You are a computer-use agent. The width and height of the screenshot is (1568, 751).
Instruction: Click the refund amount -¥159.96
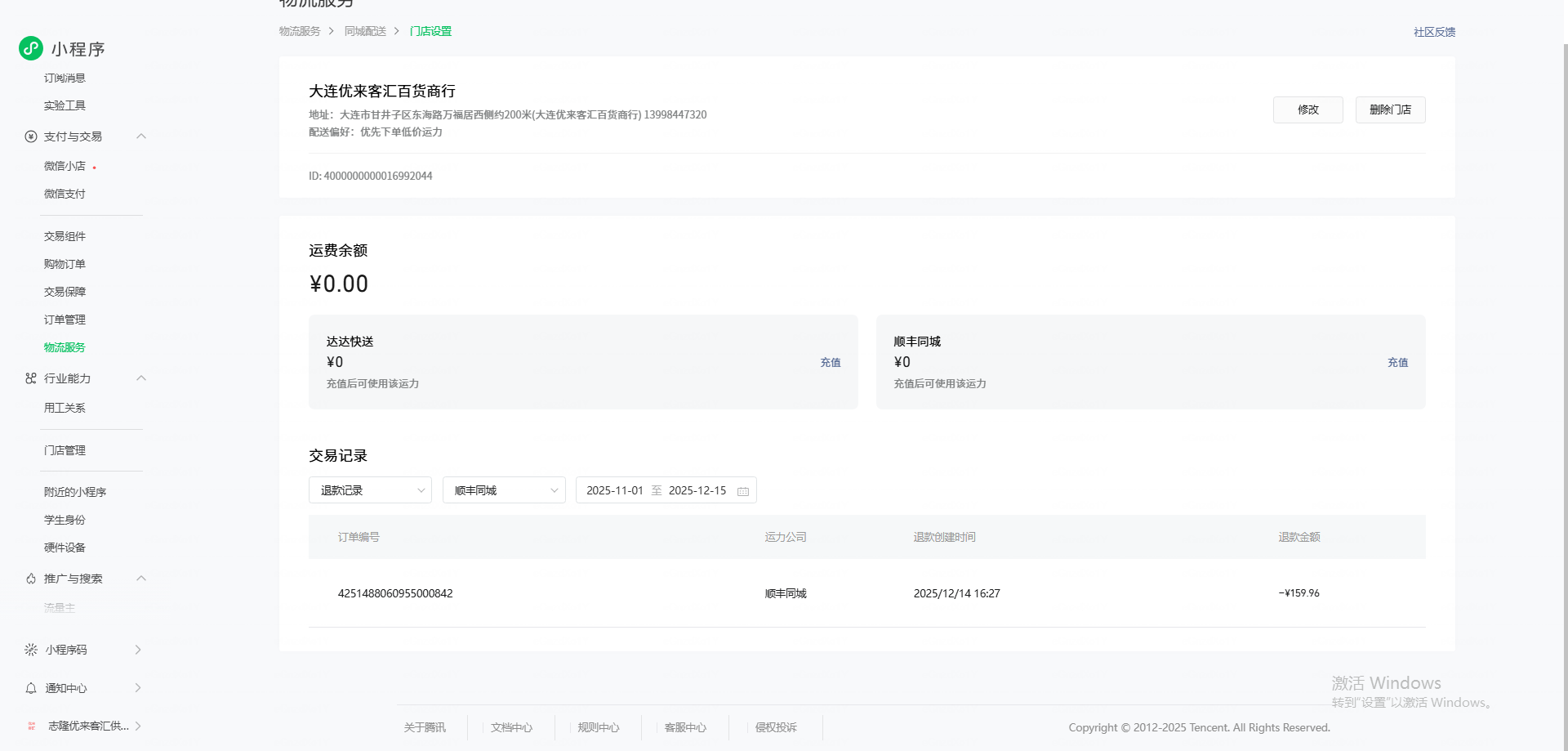click(1298, 593)
